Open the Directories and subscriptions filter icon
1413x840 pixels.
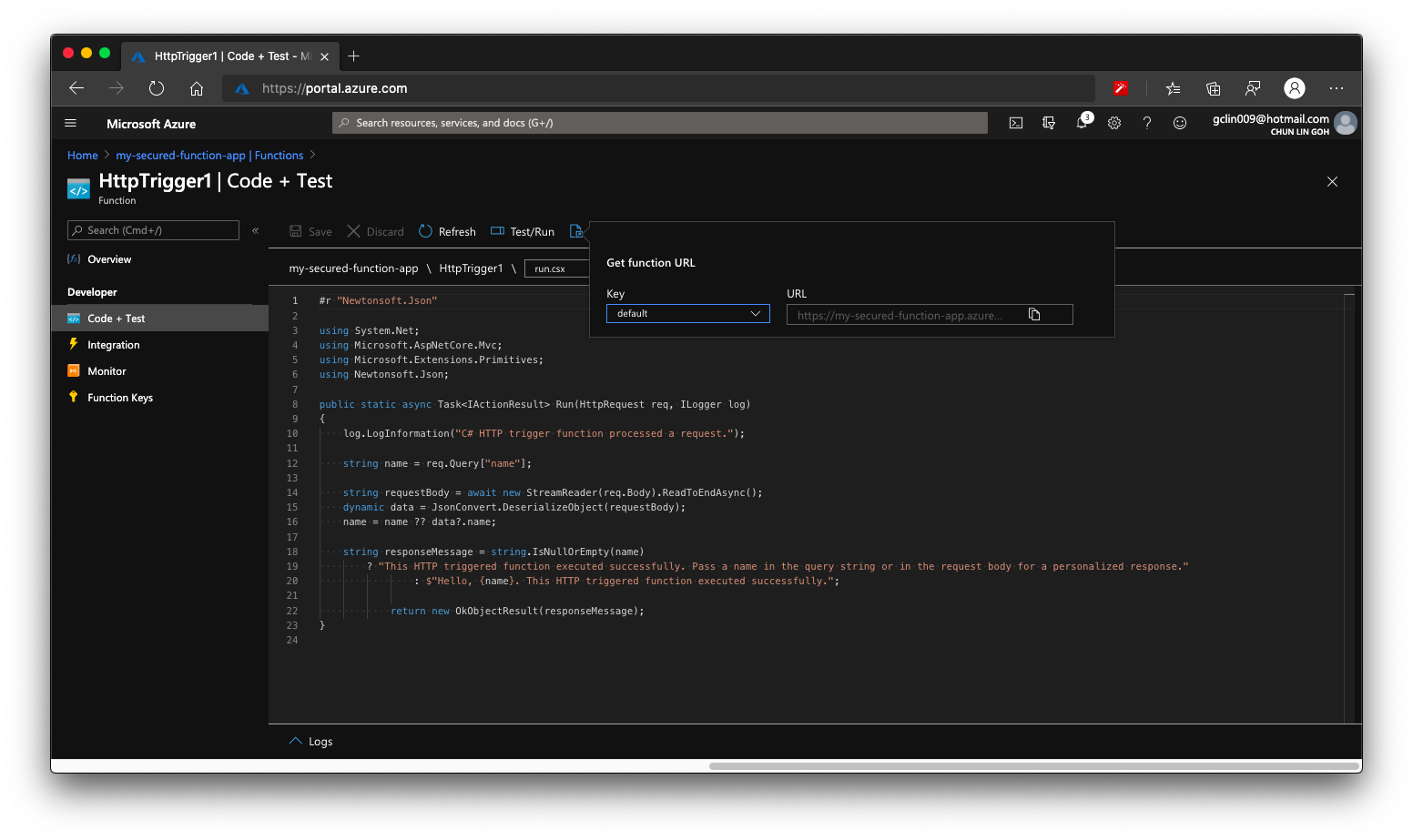click(1048, 122)
